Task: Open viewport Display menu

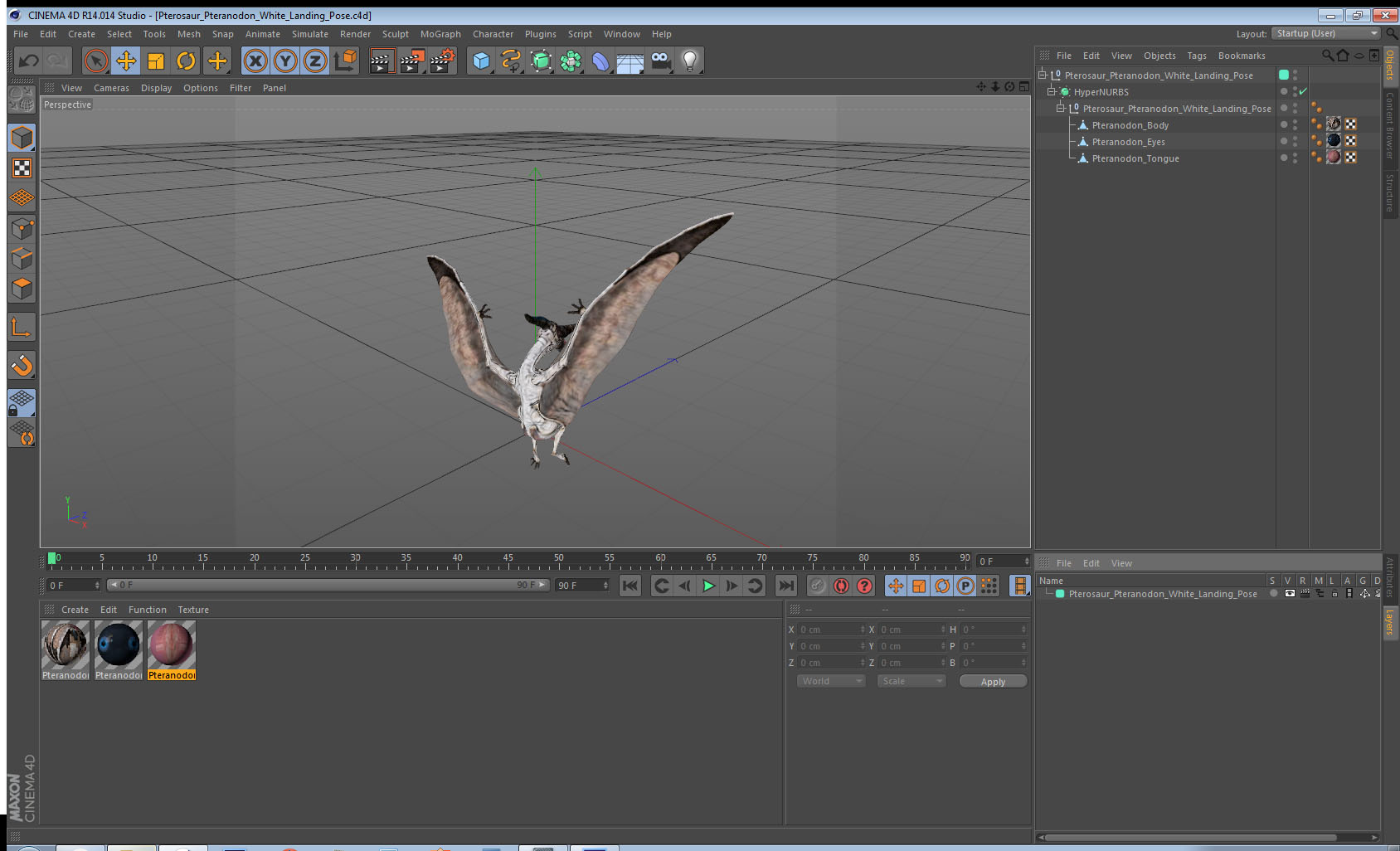Action: 156,88
